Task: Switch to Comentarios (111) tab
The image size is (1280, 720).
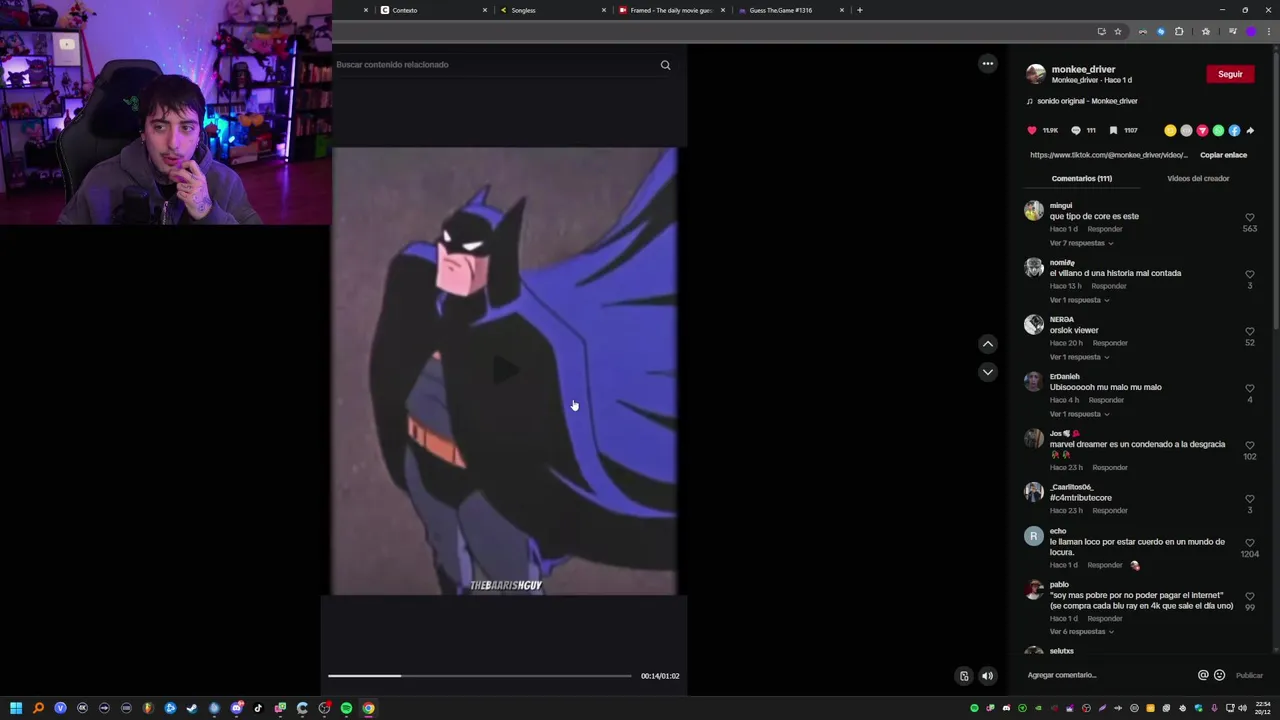Action: tap(1081, 179)
